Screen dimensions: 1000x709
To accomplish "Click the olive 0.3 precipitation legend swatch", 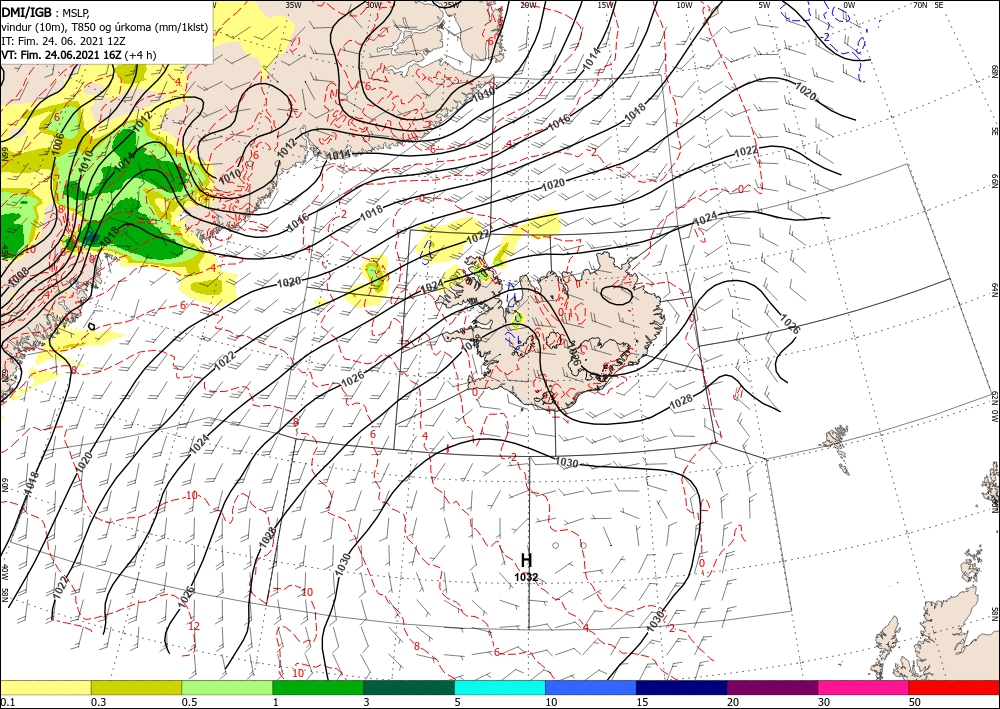I will (136, 687).
